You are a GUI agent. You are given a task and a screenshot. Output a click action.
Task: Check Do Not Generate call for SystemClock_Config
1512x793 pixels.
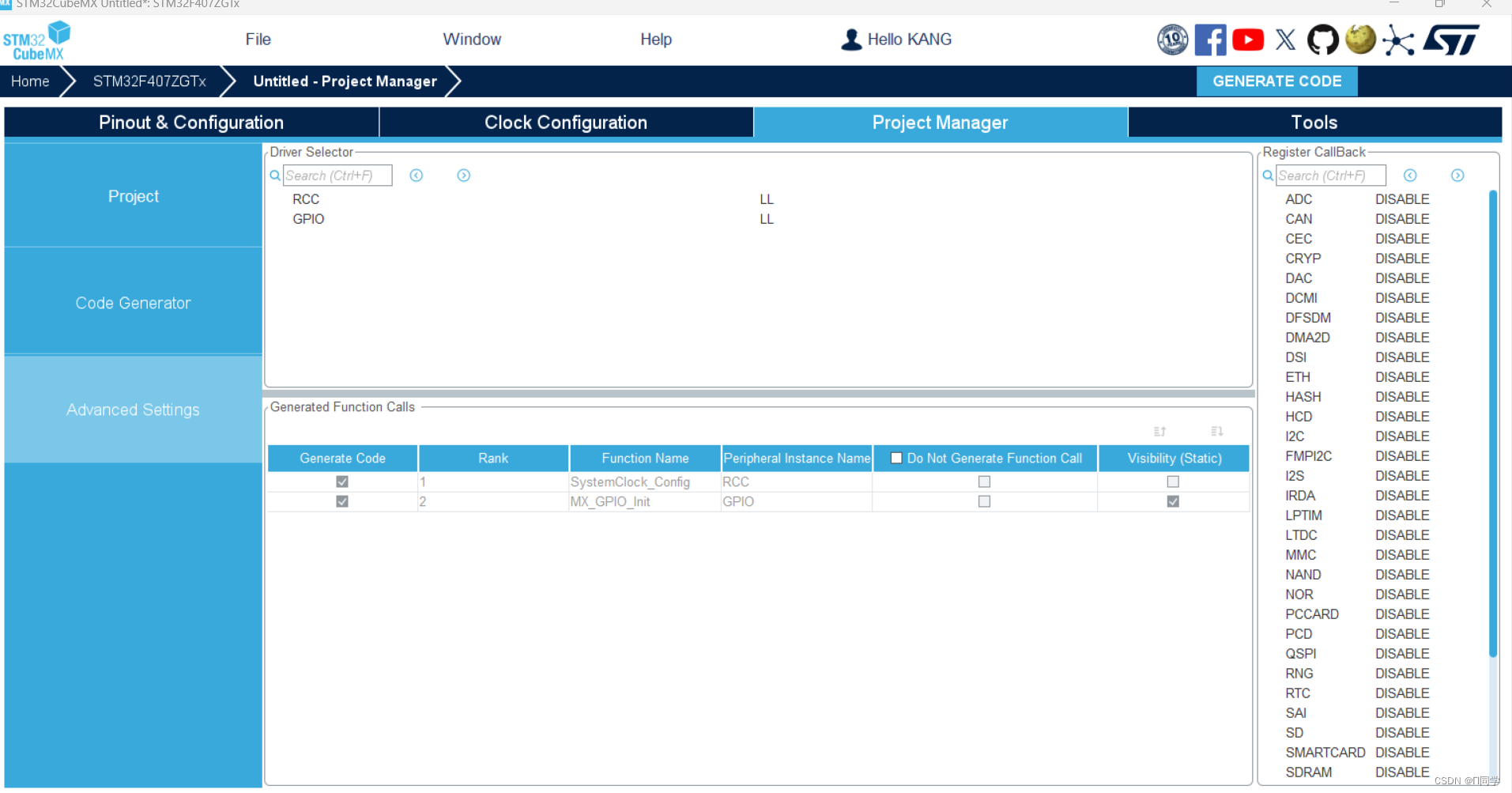(984, 481)
